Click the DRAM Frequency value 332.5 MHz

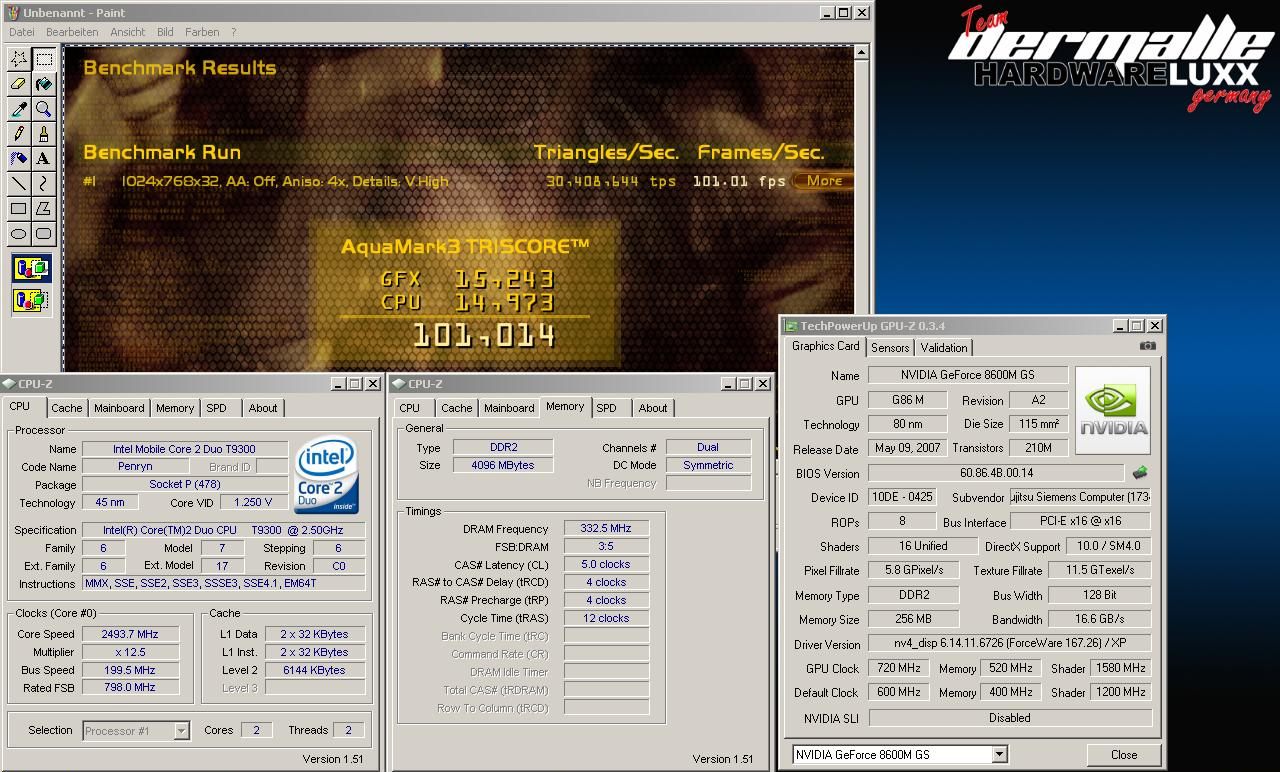point(606,529)
